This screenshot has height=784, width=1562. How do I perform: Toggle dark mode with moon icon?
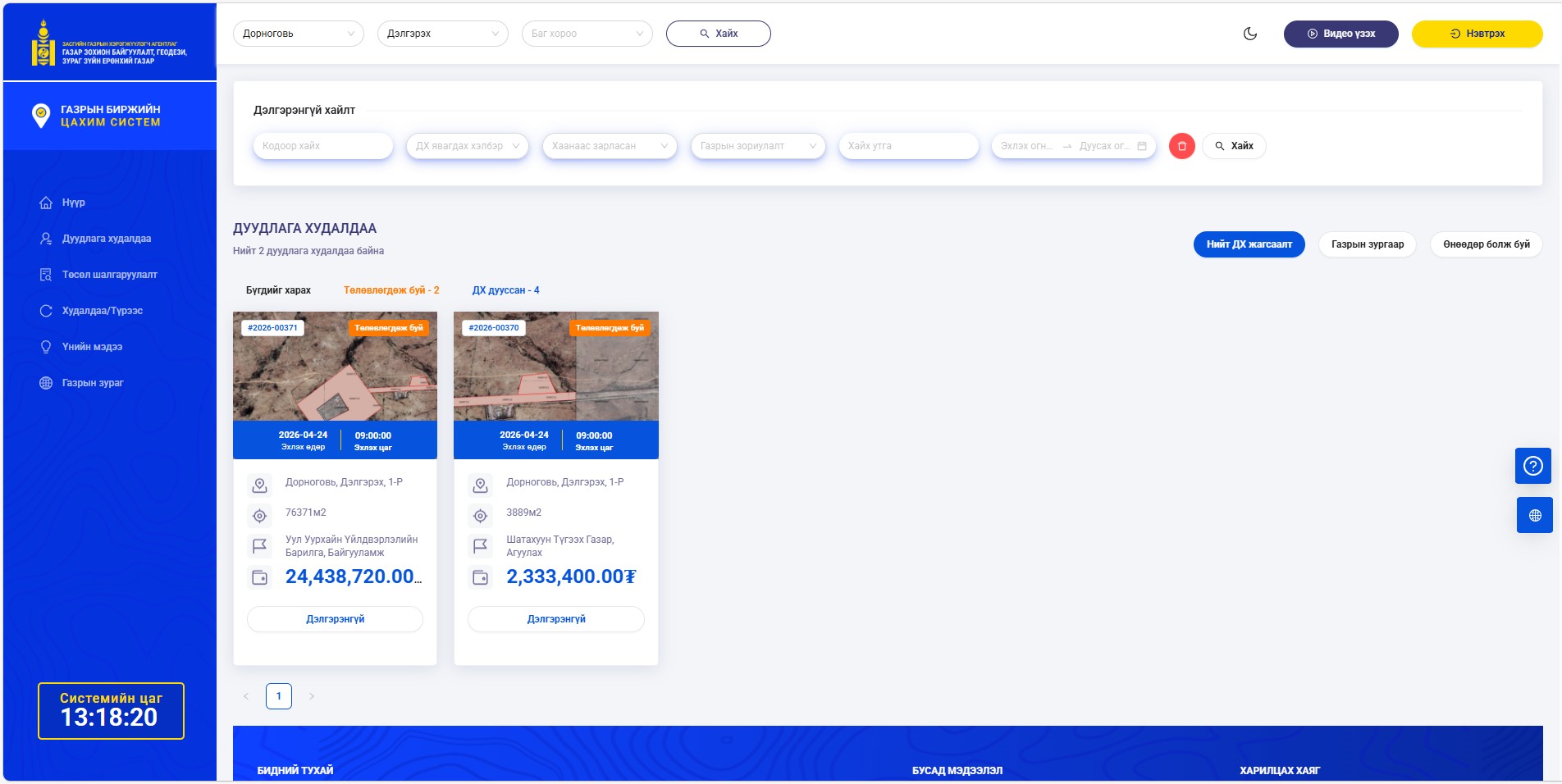coord(1250,34)
